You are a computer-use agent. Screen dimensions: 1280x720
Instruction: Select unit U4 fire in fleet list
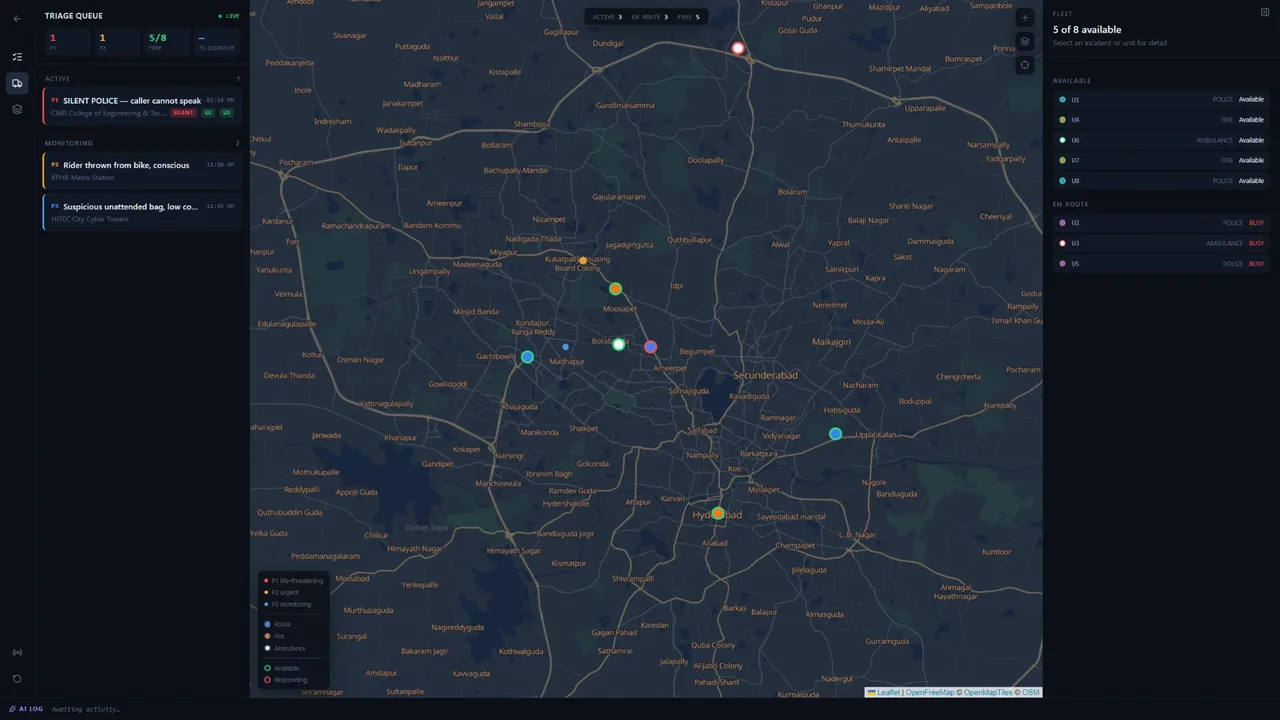pyautogui.click(x=1161, y=120)
